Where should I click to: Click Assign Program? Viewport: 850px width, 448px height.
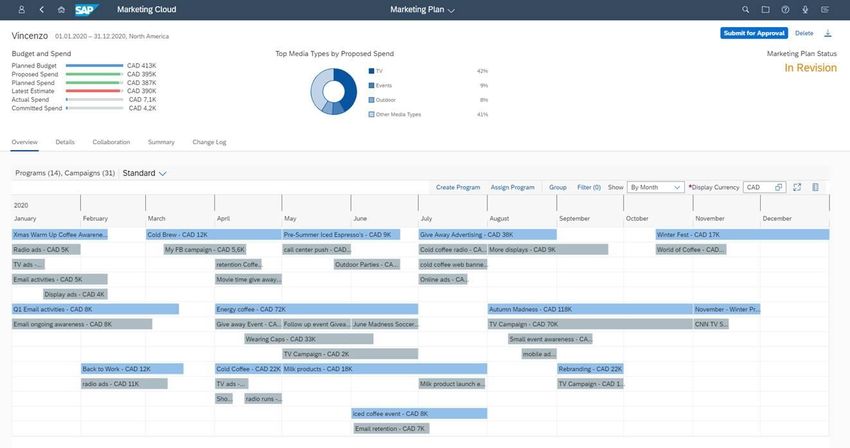pos(512,187)
